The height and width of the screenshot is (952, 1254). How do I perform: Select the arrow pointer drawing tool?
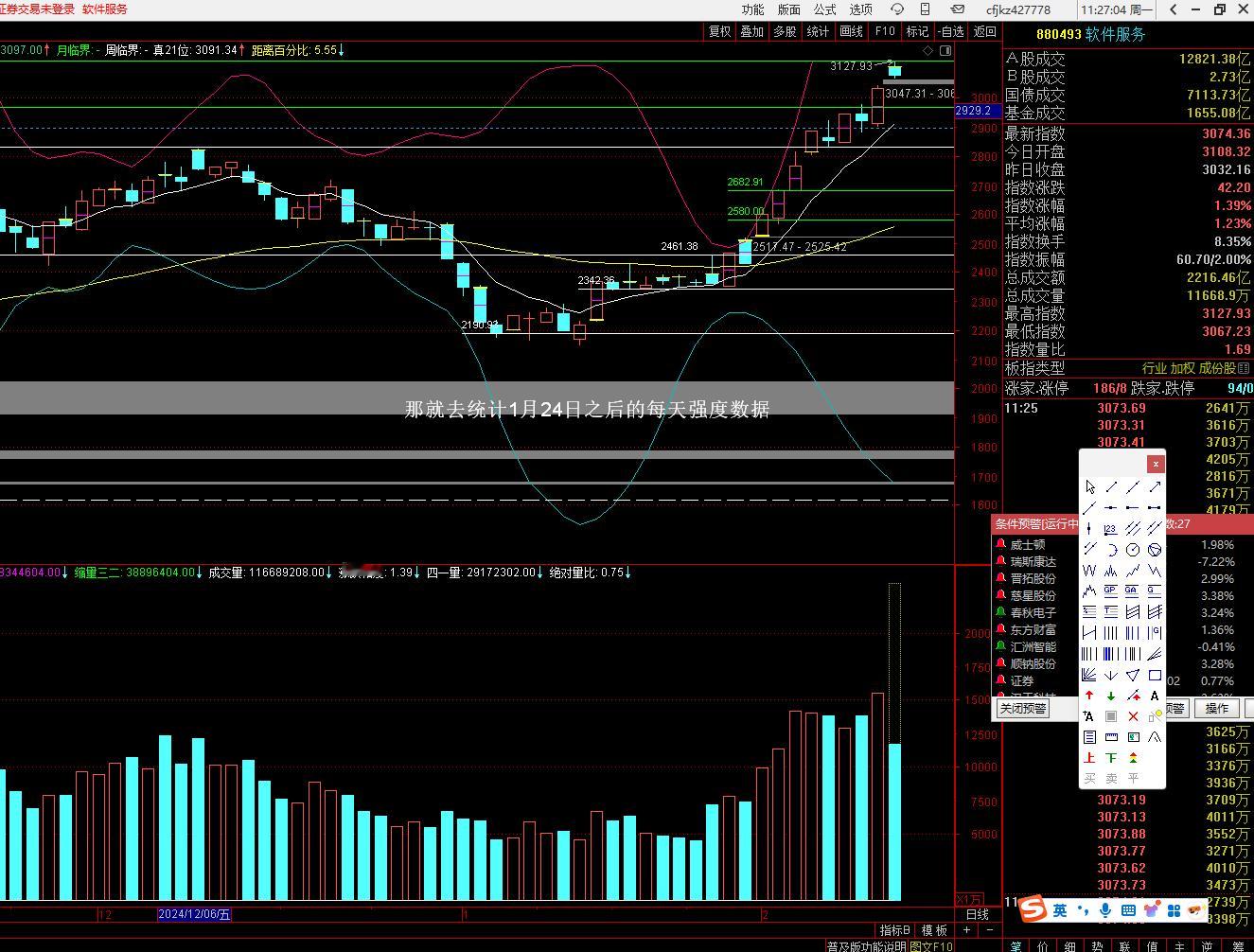1089,486
